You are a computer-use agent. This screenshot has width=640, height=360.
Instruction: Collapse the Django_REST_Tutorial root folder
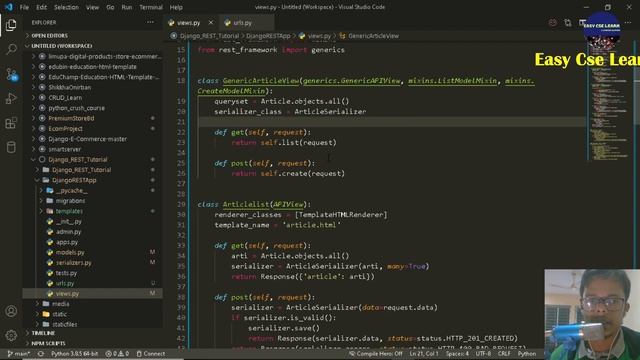pos(78,159)
